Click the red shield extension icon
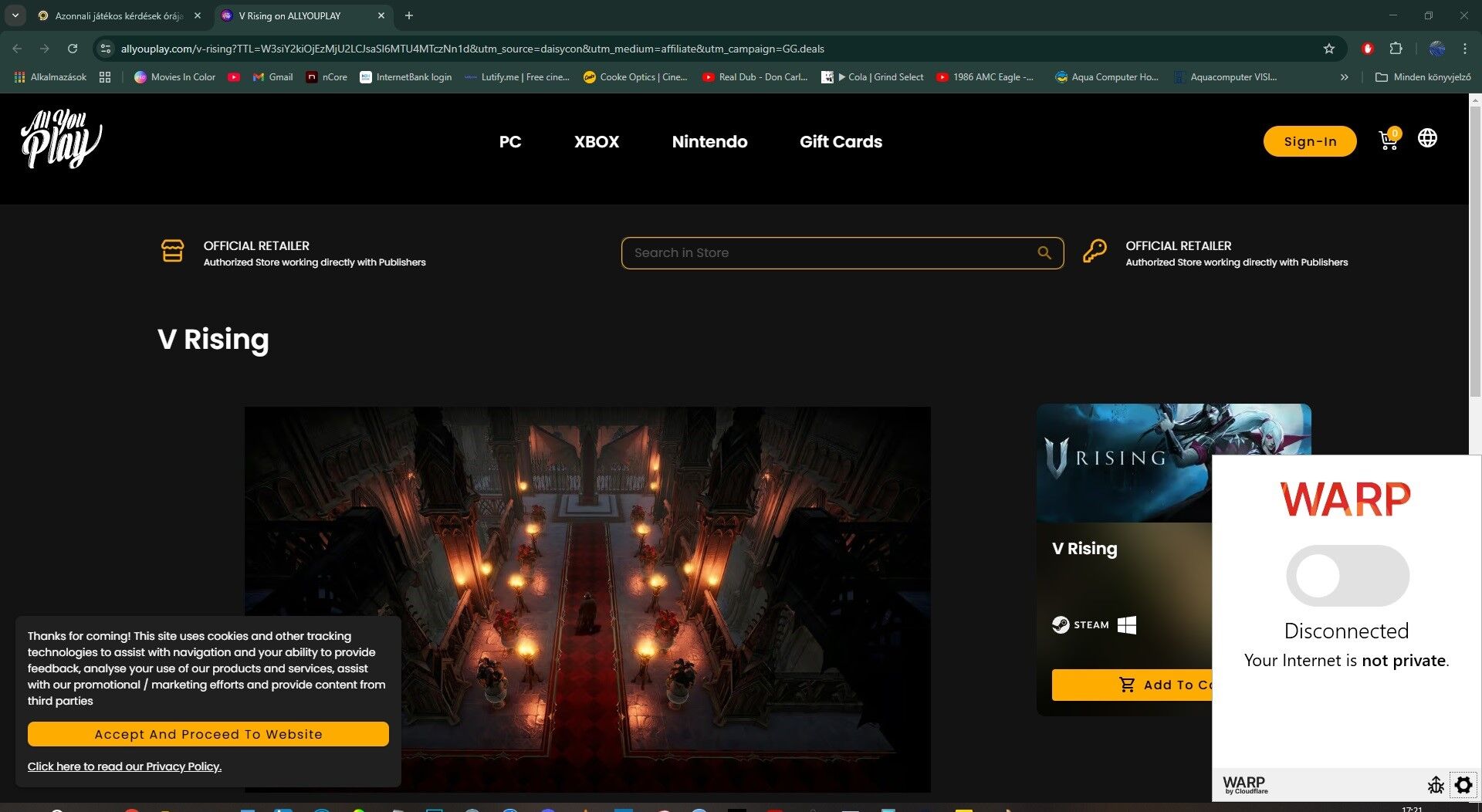1482x812 pixels. coord(1367,49)
